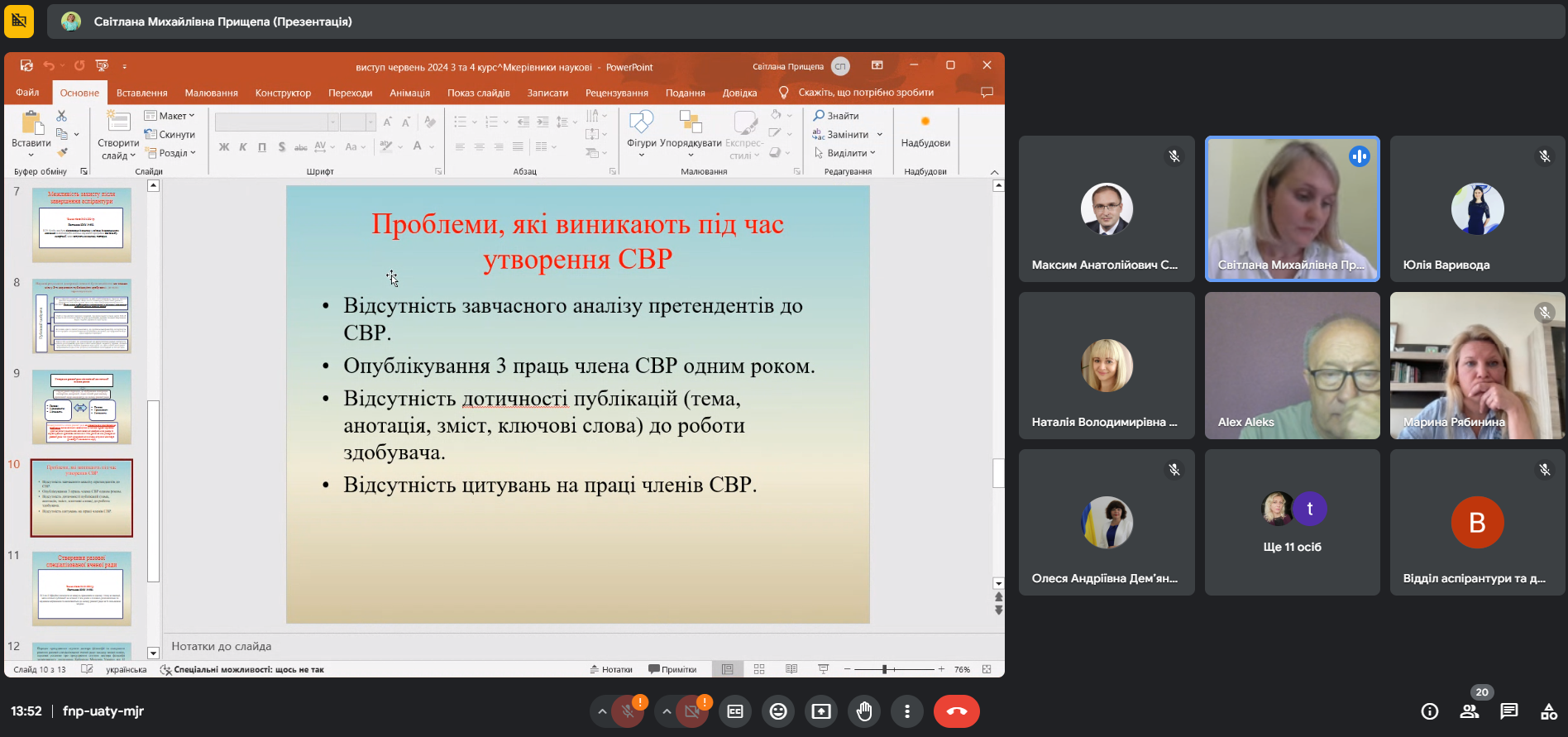Viewport: 1568px width, 737px height.
Task: Expand audio settings arrow beside microphone
Action: pos(602,711)
